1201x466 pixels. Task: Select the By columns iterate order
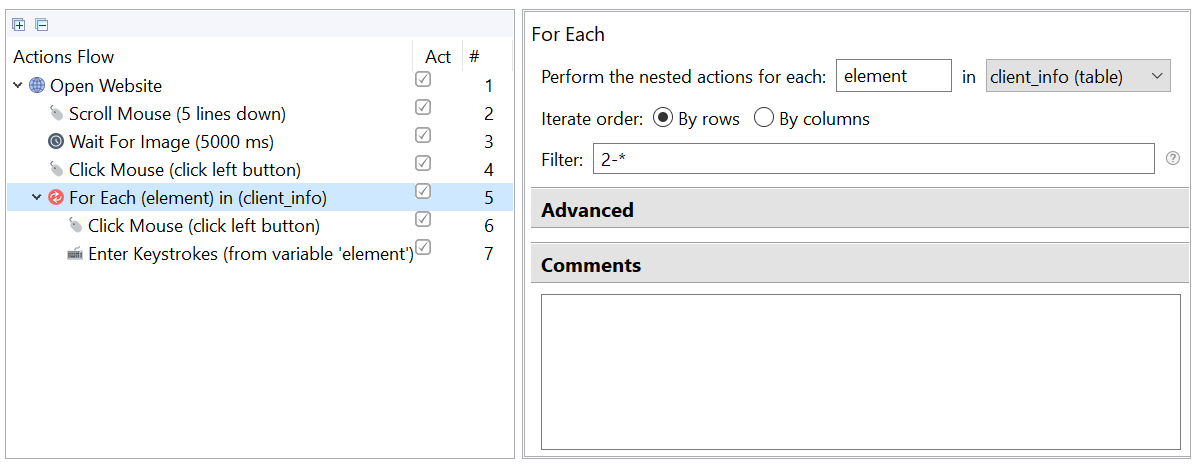(764, 118)
